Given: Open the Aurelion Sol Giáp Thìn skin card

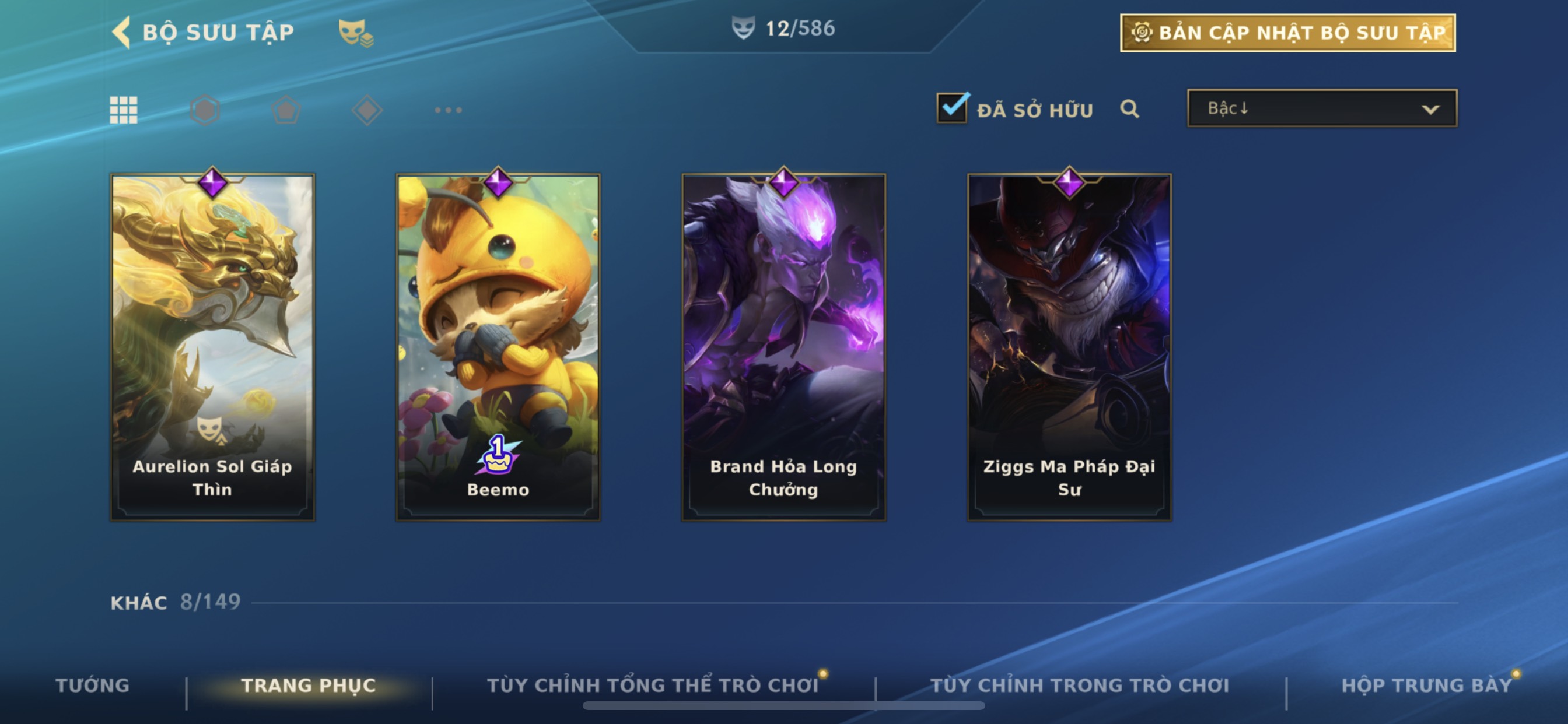Looking at the screenshot, I should click(212, 347).
